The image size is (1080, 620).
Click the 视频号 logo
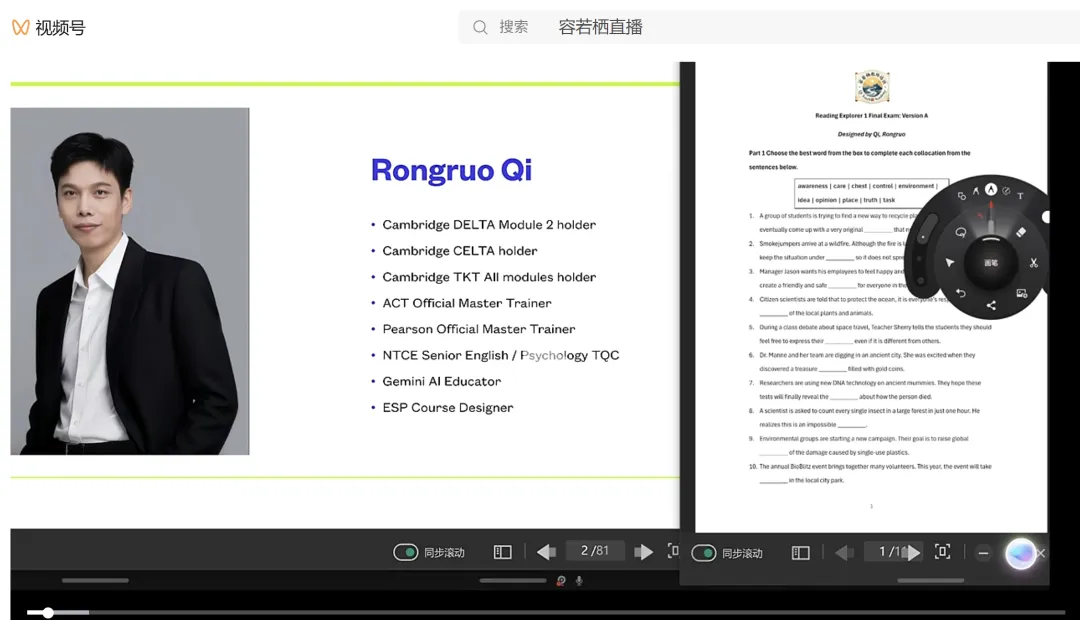(48, 28)
